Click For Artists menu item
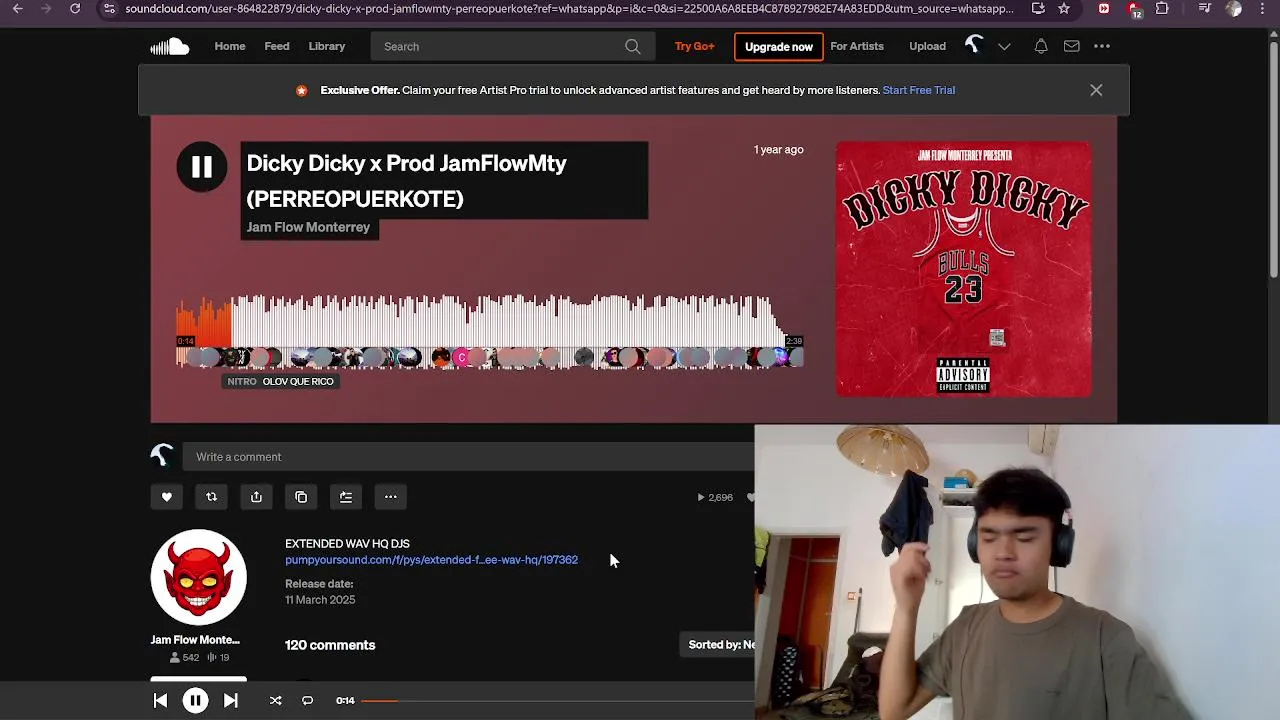The width and height of the screenshot is (1280, 720). 857,46
